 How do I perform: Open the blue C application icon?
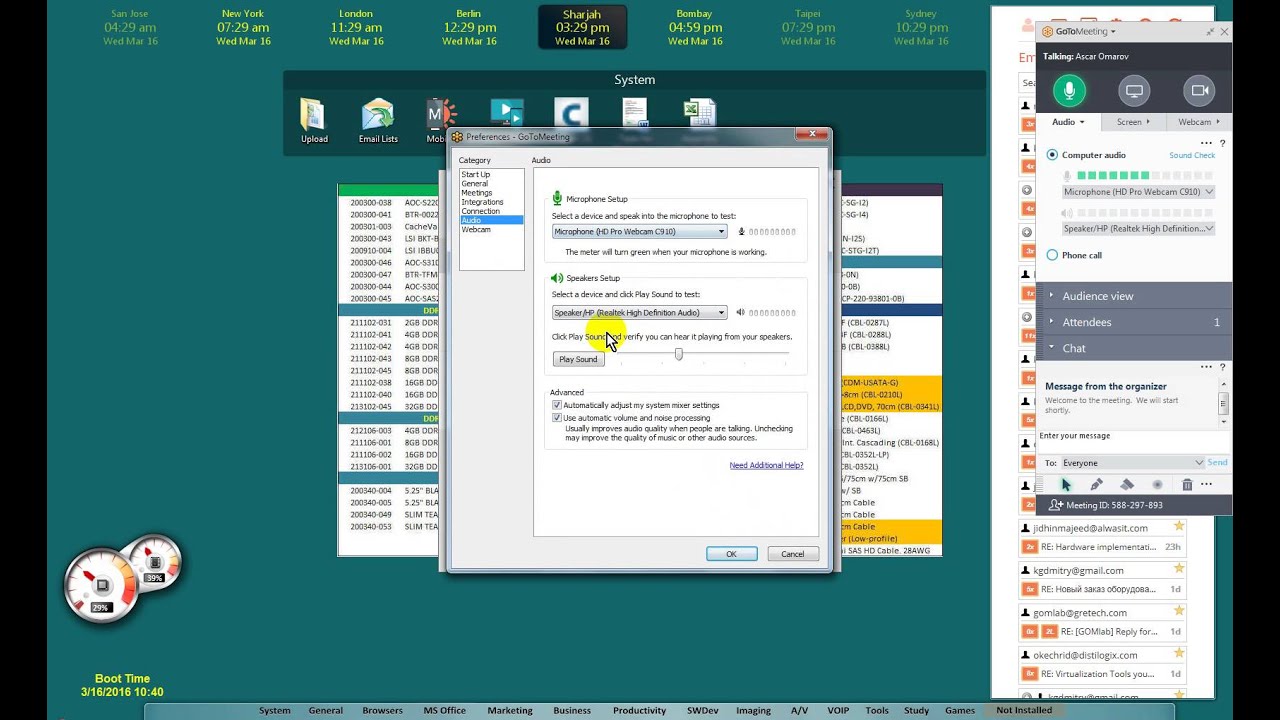[571, 113]
